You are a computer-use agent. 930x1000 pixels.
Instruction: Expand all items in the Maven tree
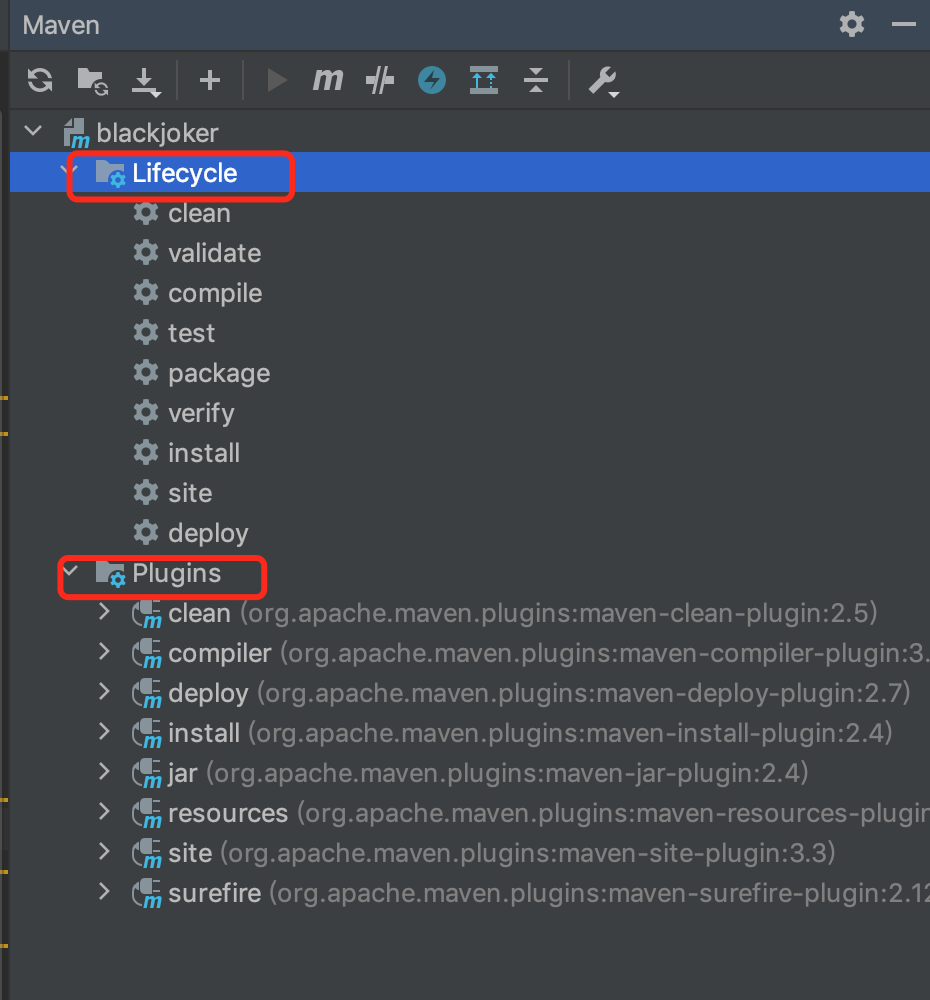(484, 80)
